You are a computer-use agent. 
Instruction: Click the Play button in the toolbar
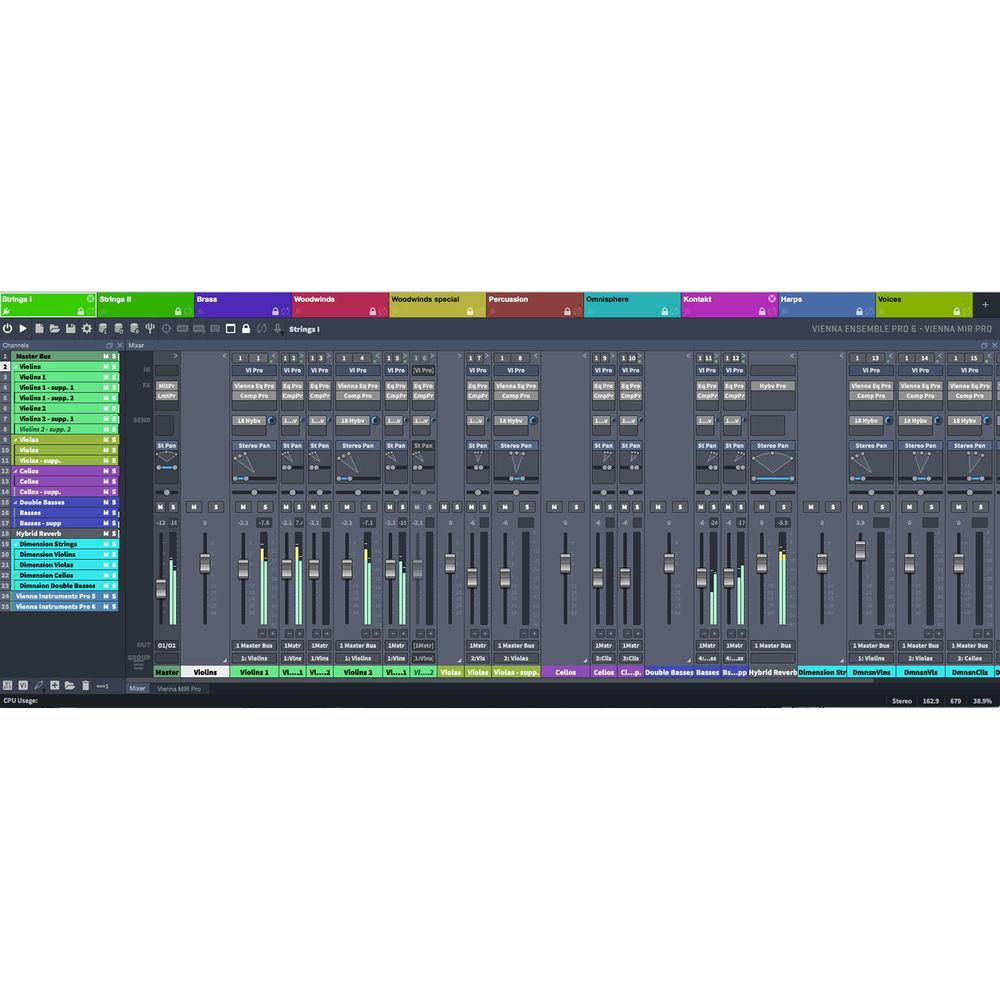coord(24,329)
